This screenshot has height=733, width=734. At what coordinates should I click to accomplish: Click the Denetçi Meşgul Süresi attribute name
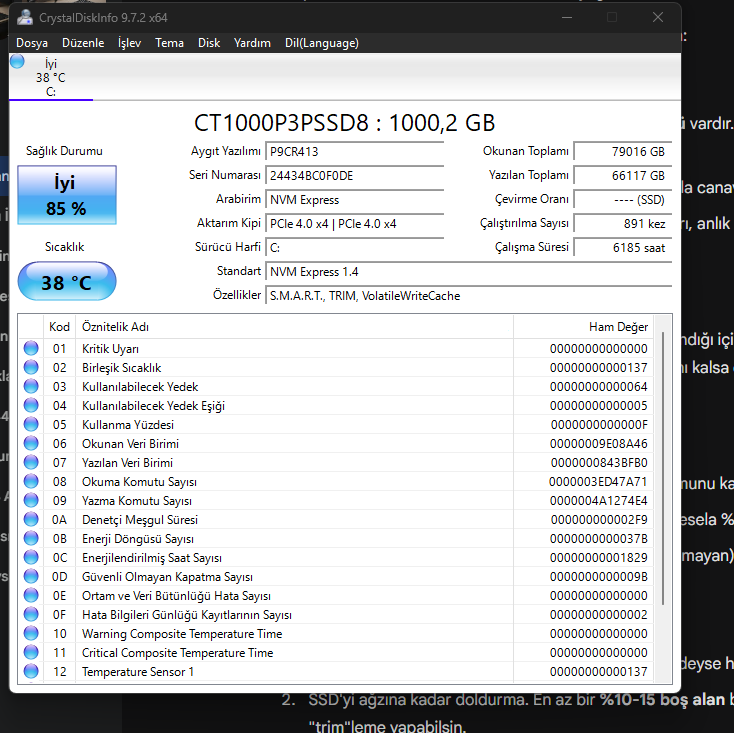click(x=139, y=520)
